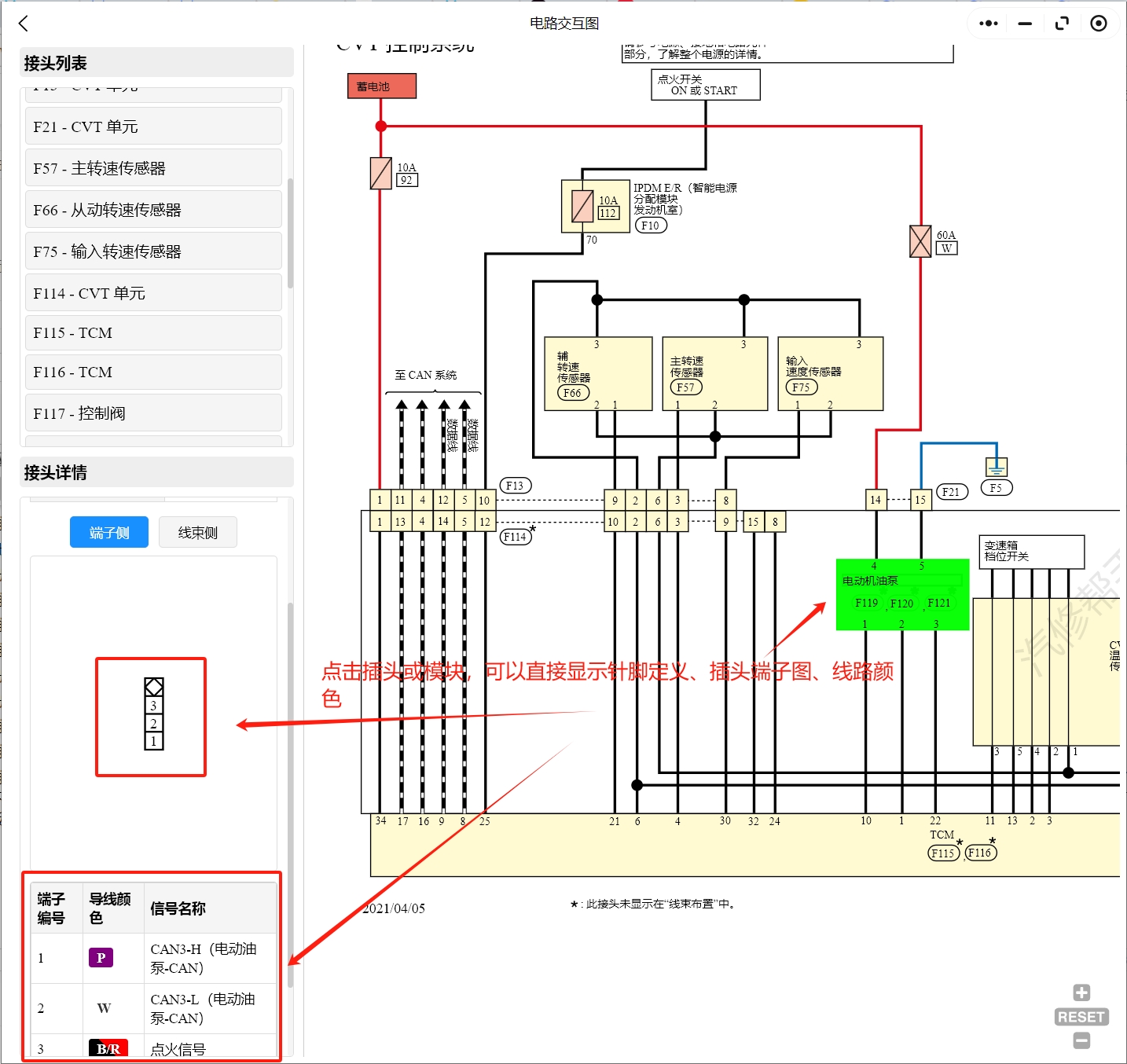1127x1064 pixels.
Task: Click the 60A fuse symbol
Action: point(920,241)
